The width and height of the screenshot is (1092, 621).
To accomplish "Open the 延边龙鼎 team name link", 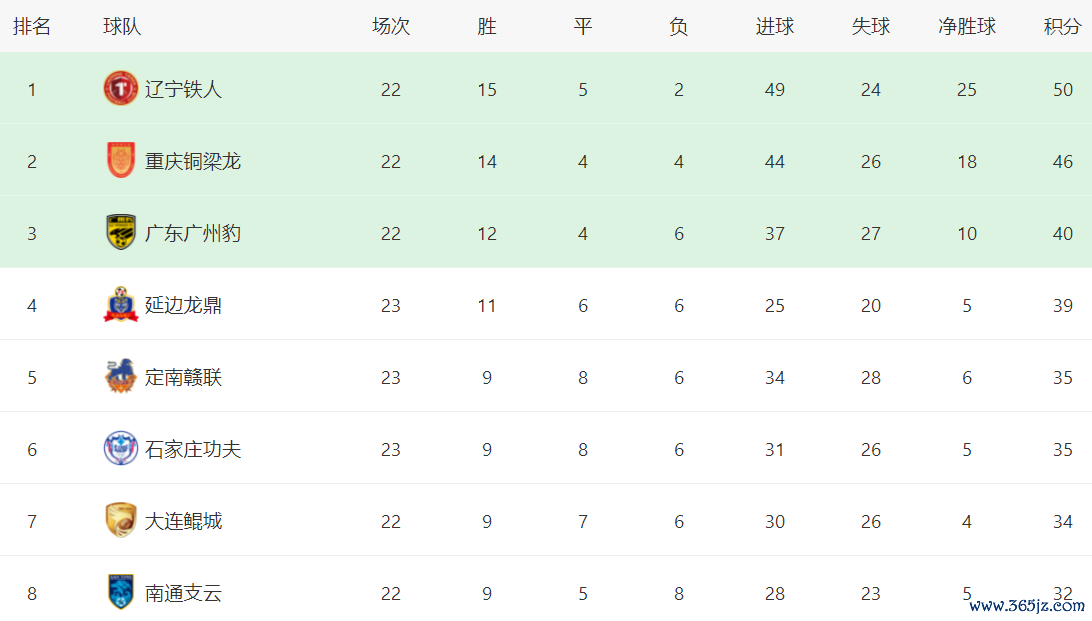I will point(183,305).
